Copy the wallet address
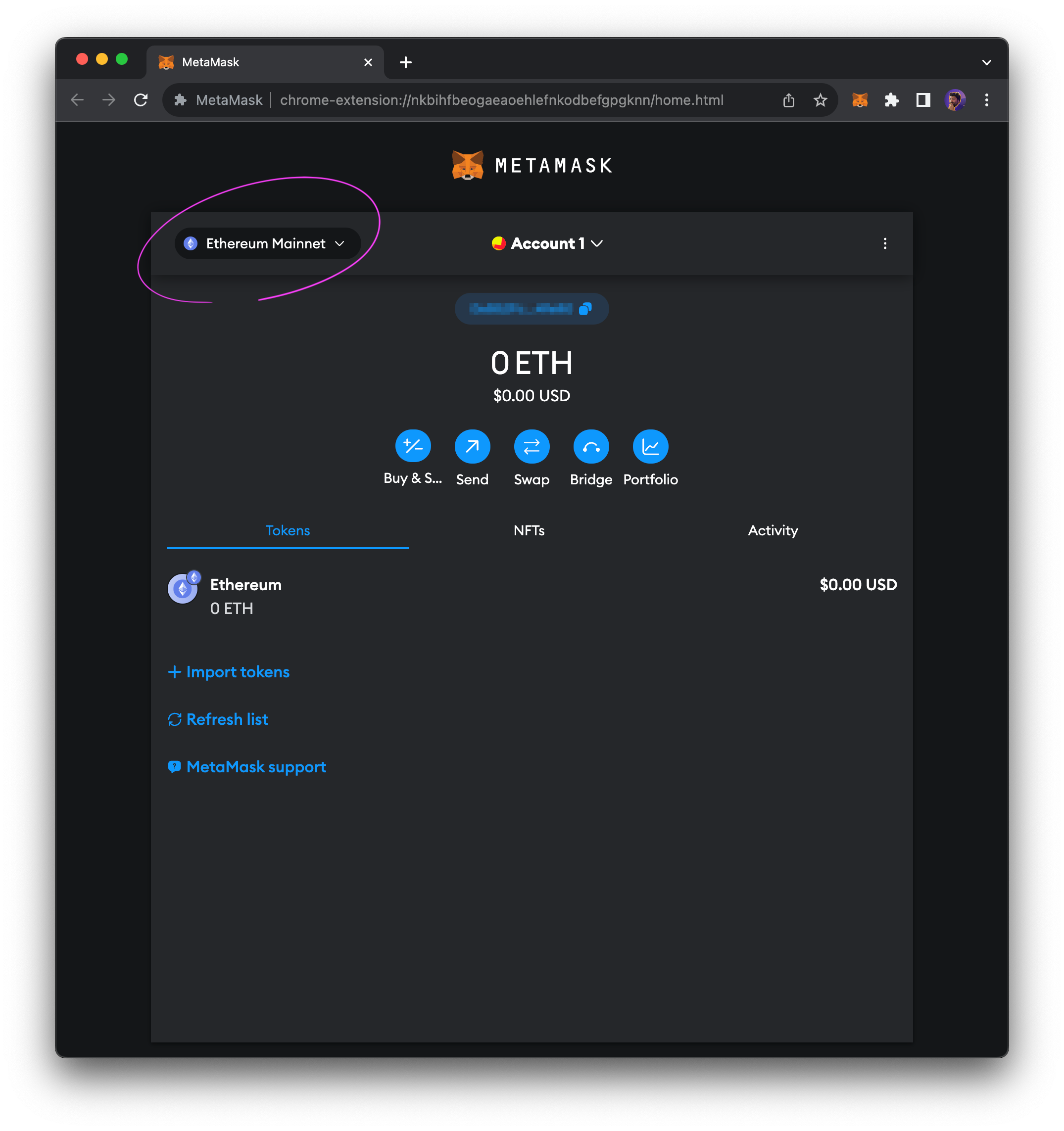 585,308
